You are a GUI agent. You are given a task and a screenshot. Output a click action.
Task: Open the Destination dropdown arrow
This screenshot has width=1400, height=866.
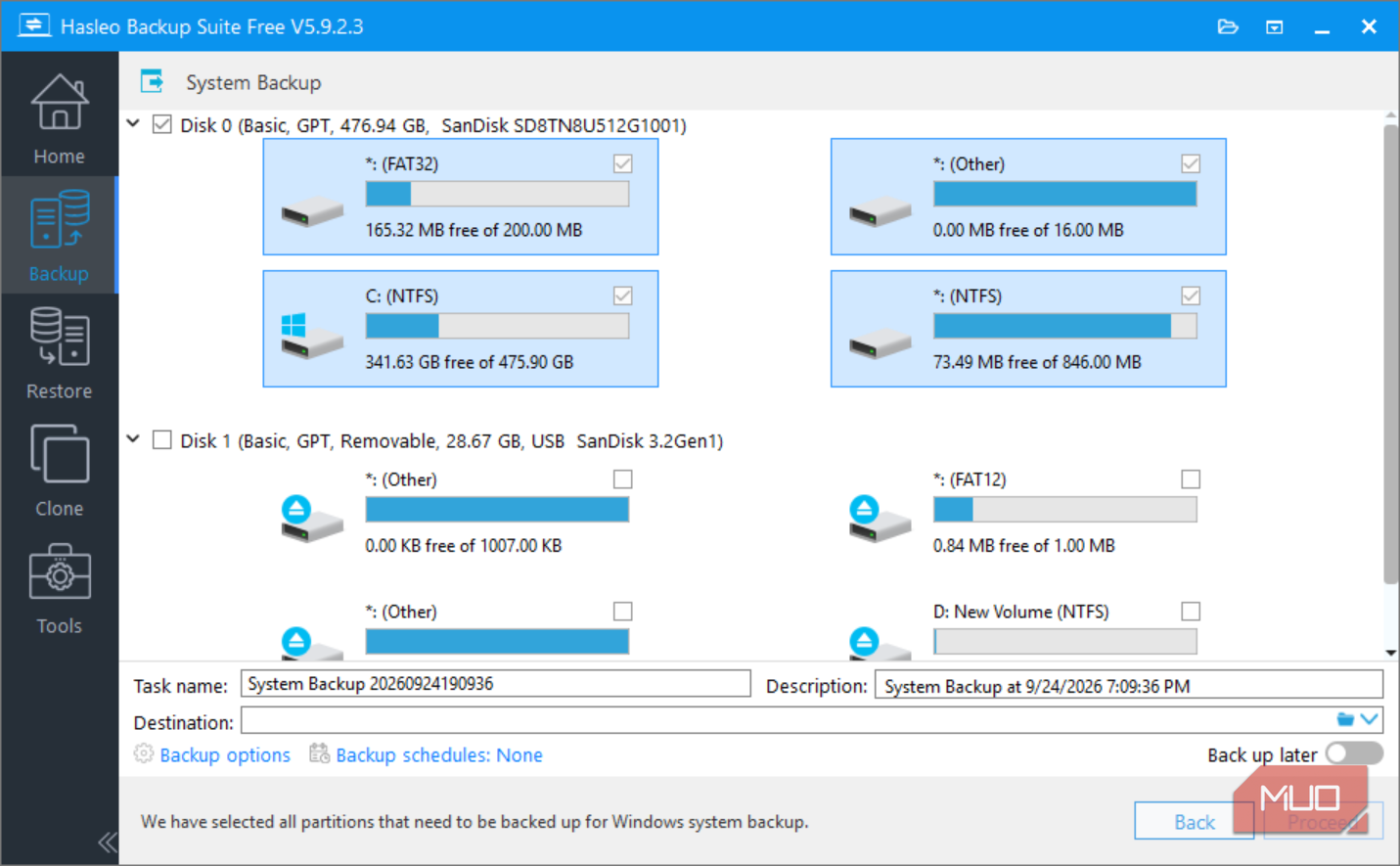(x=1370, y=720)
